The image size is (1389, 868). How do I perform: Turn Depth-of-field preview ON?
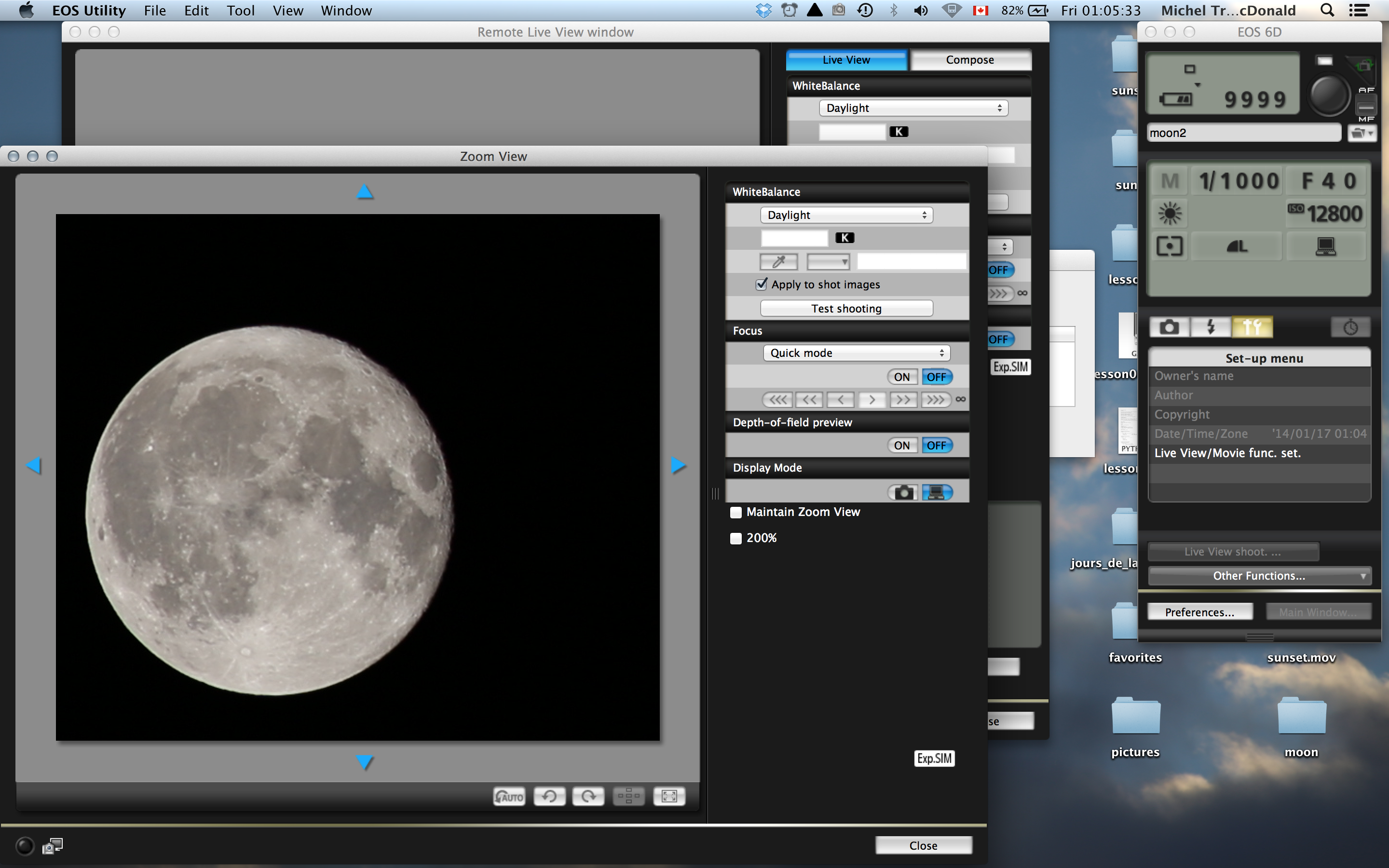coord(901,446)
